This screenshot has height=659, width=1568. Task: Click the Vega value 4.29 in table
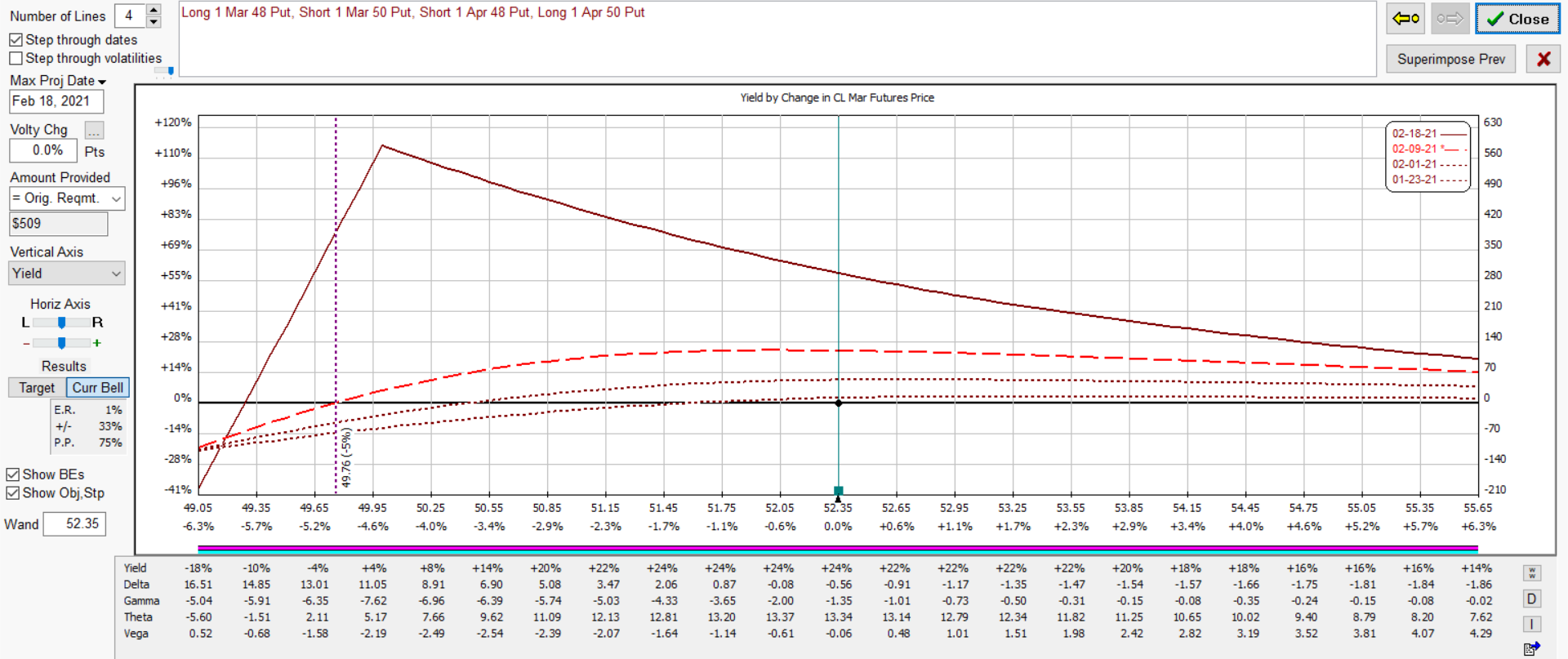pos(1481,634)
